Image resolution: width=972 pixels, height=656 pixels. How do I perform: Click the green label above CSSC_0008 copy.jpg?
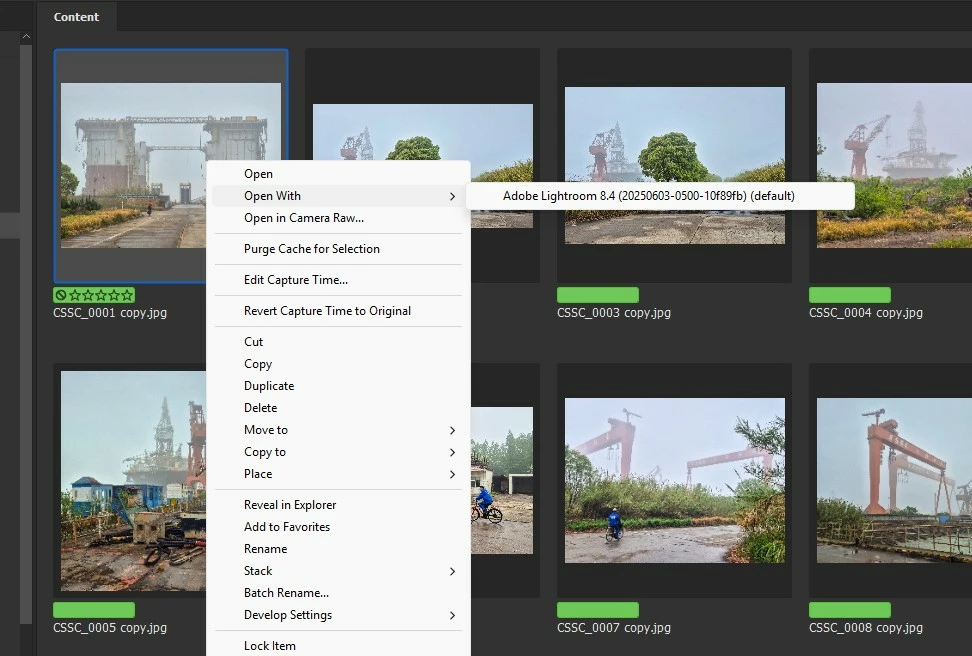[850, 610]
